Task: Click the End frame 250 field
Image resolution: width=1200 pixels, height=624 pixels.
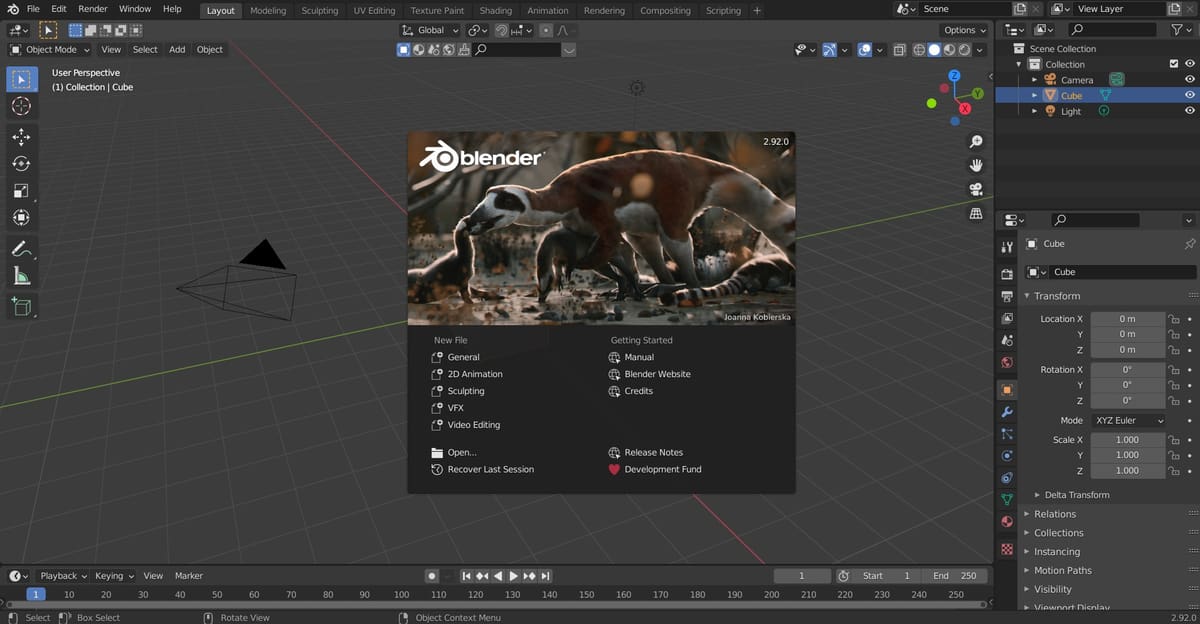Action: coord(955,576)
